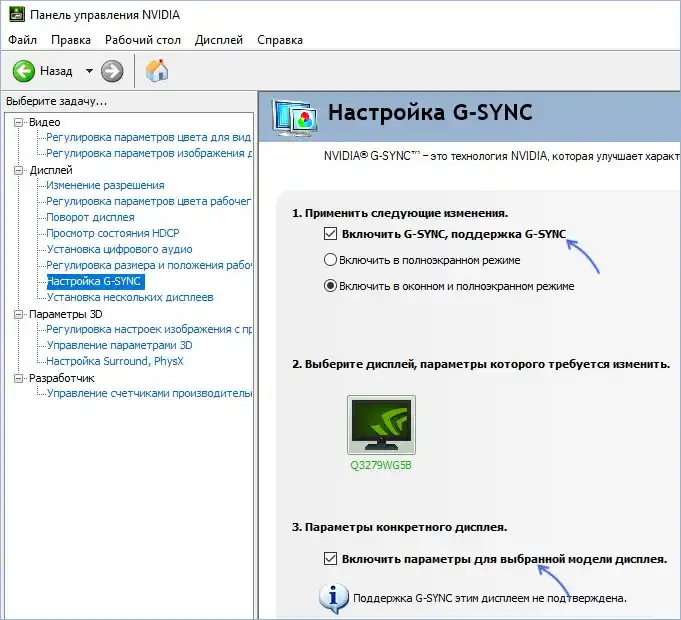Click the Дисплей category label in tree
The height and width of the screenshot is (620, 681).
click(50, 170)
